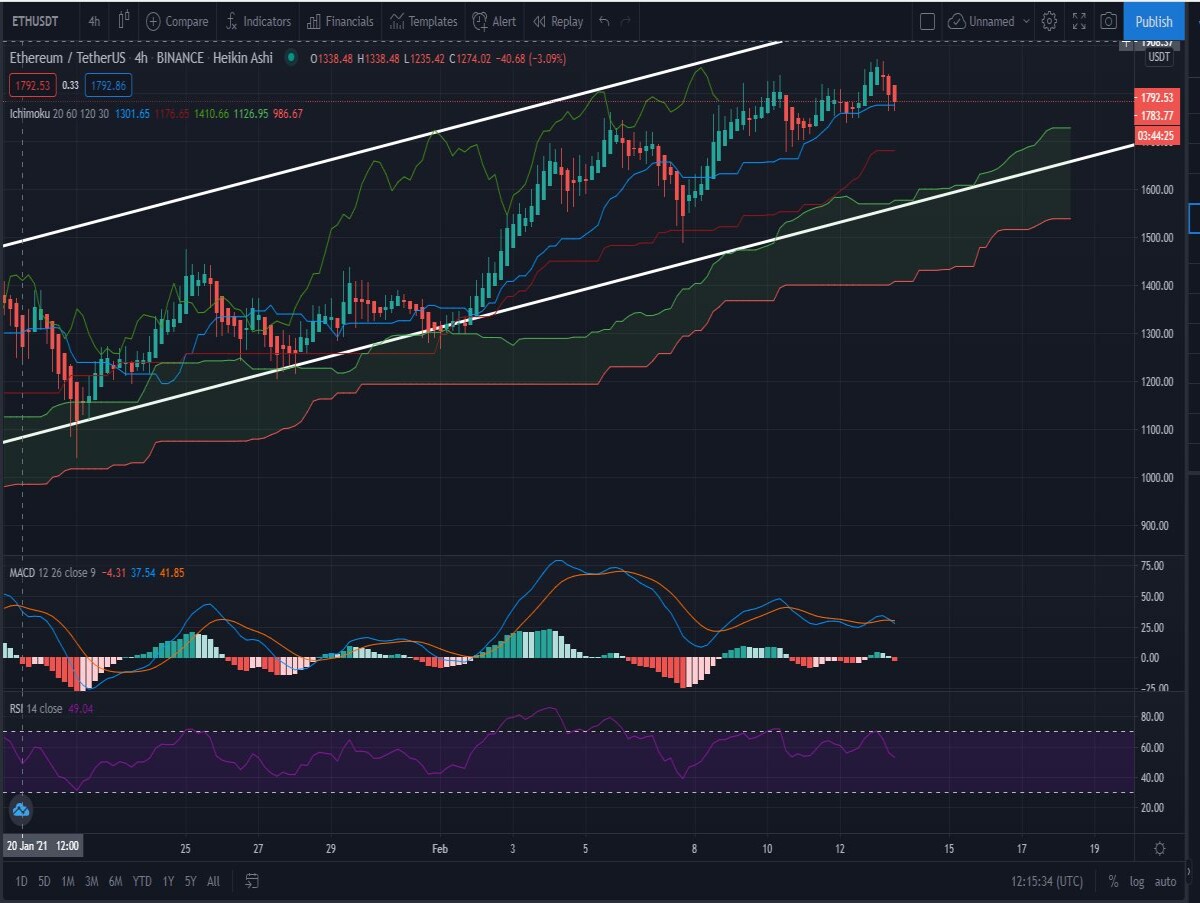The image size is (1200, 903).
Task: Take a chart snapshot with camera icon
Action: click(x=1108, y=21)
